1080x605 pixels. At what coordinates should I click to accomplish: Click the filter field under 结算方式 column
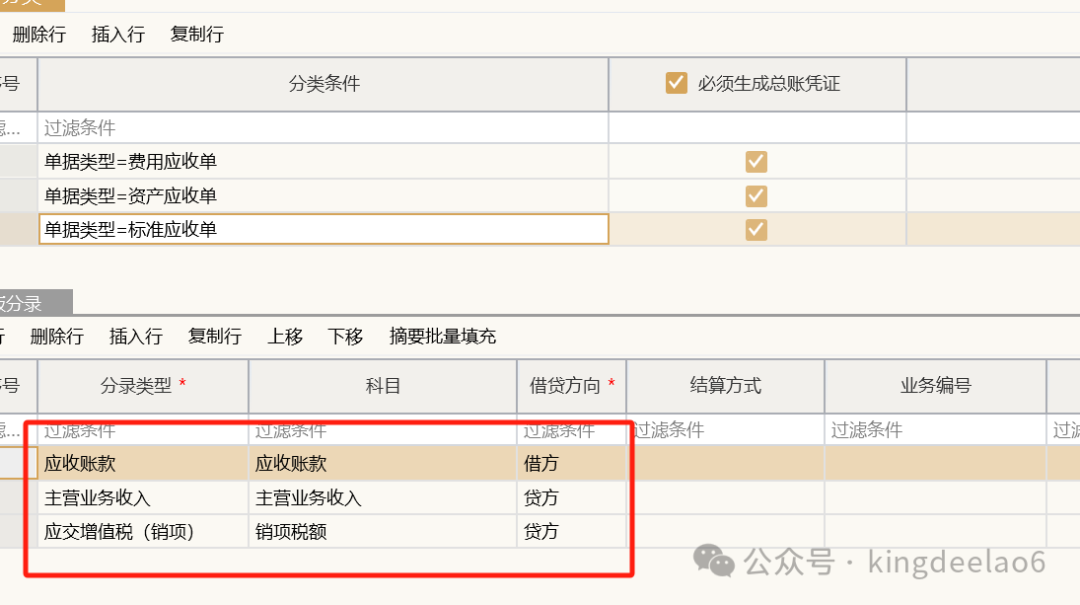(x=725, y=430)
